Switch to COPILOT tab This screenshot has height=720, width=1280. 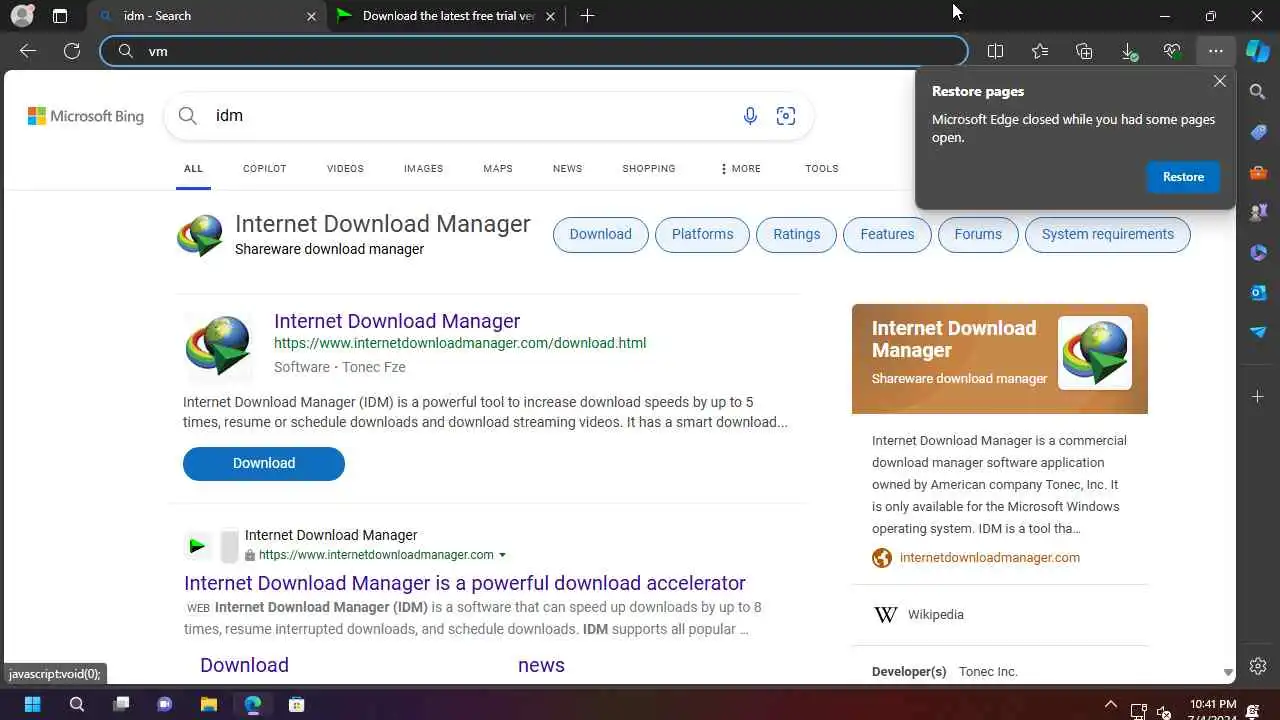265,169
